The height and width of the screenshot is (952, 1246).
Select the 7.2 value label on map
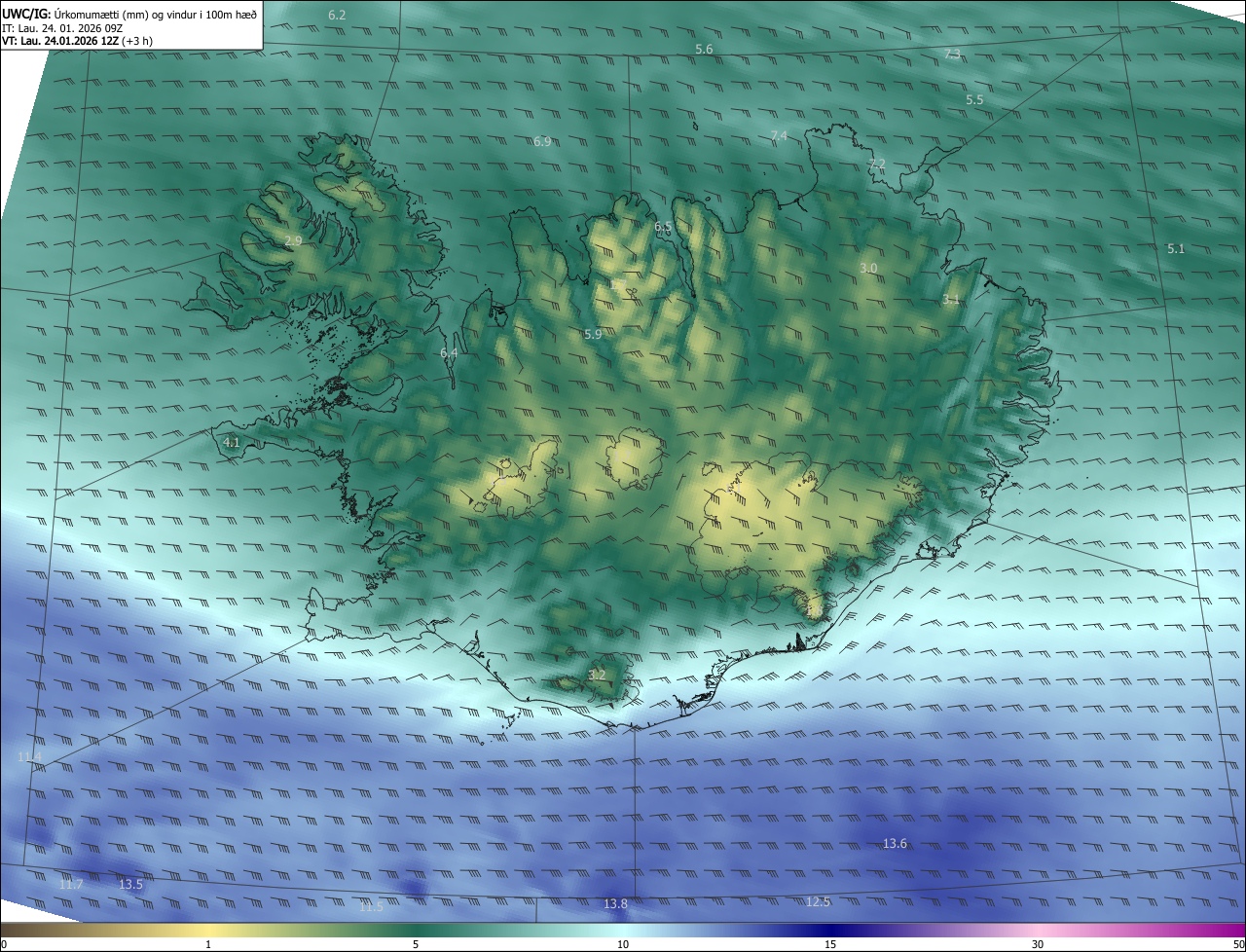click(x=877, y=163)
